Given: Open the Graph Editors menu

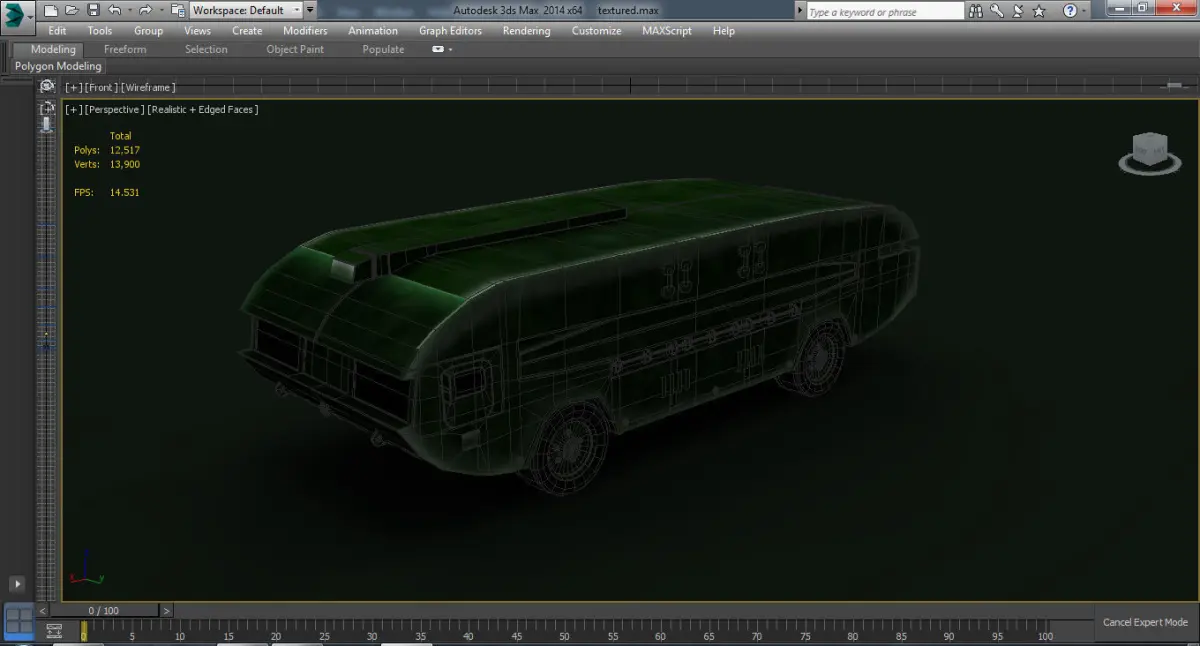Looking at the screenshot, I should coord(450,31).
